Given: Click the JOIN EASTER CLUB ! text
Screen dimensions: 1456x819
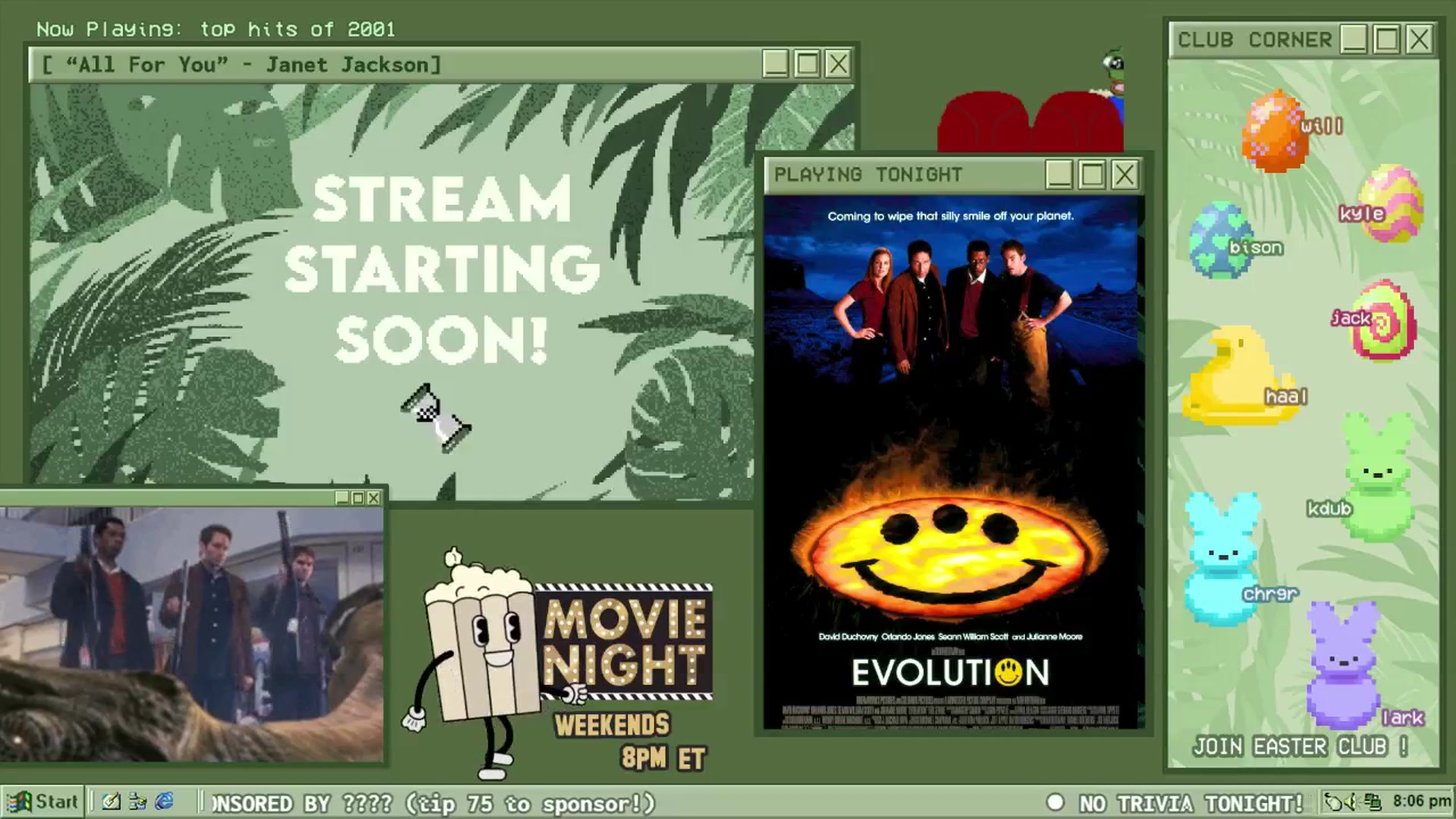Looking at the screenshot, I should click(x=1301, y=746).
